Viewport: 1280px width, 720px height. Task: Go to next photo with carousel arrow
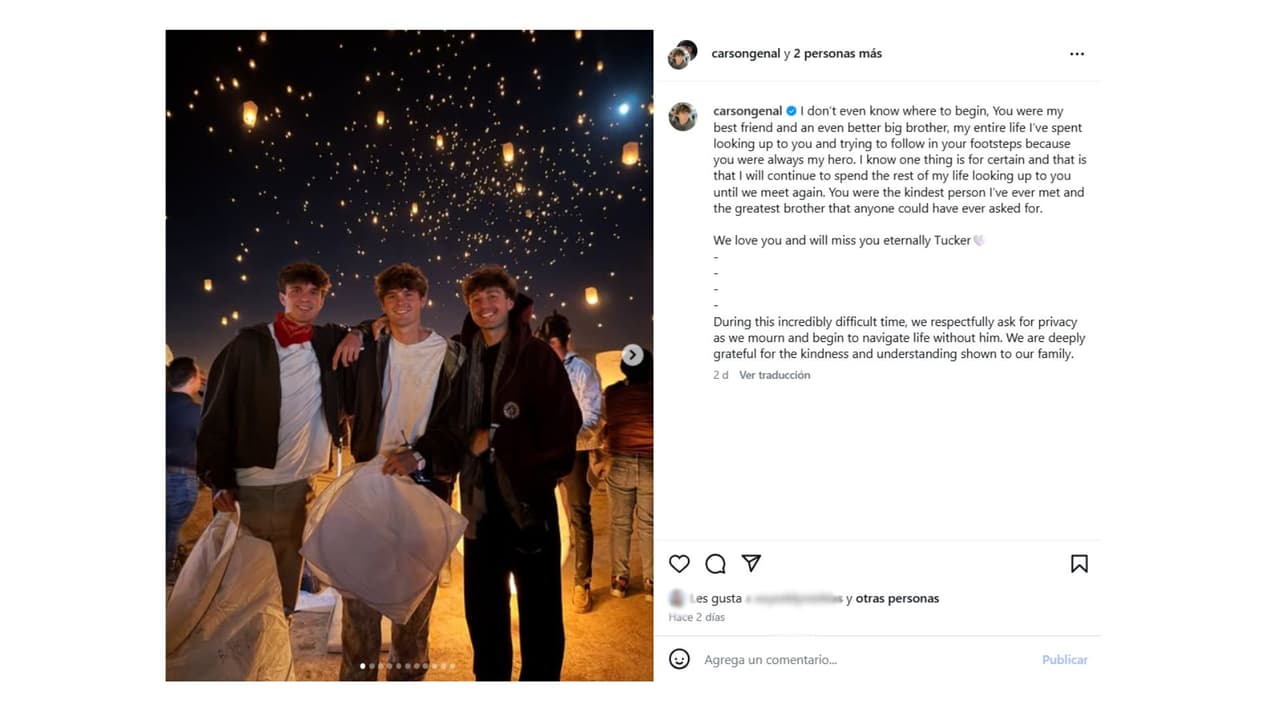tap(632, 355)
